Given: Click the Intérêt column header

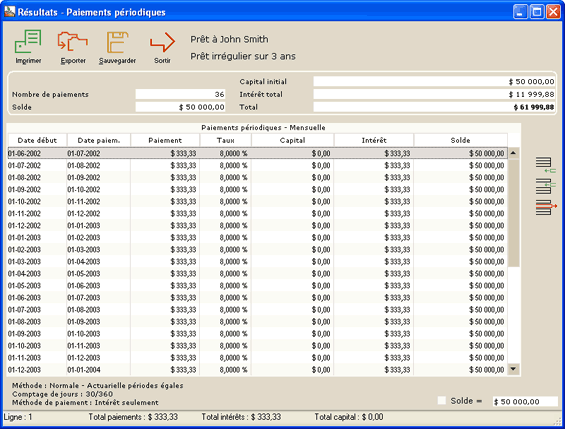Looking at the screenshot, I should (374, 140).
